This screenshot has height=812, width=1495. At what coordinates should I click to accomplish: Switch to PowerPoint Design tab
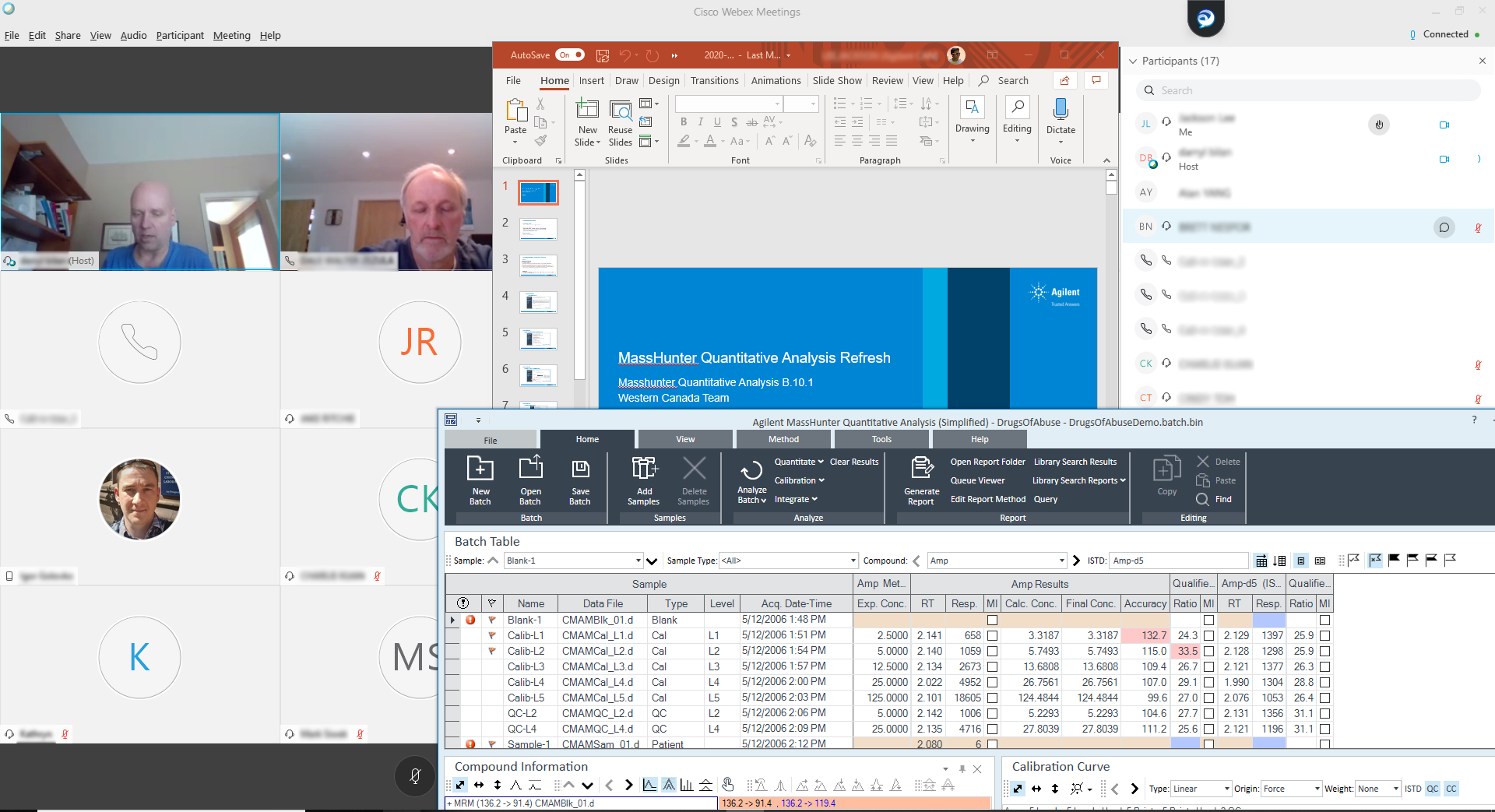tap(663, 80)
